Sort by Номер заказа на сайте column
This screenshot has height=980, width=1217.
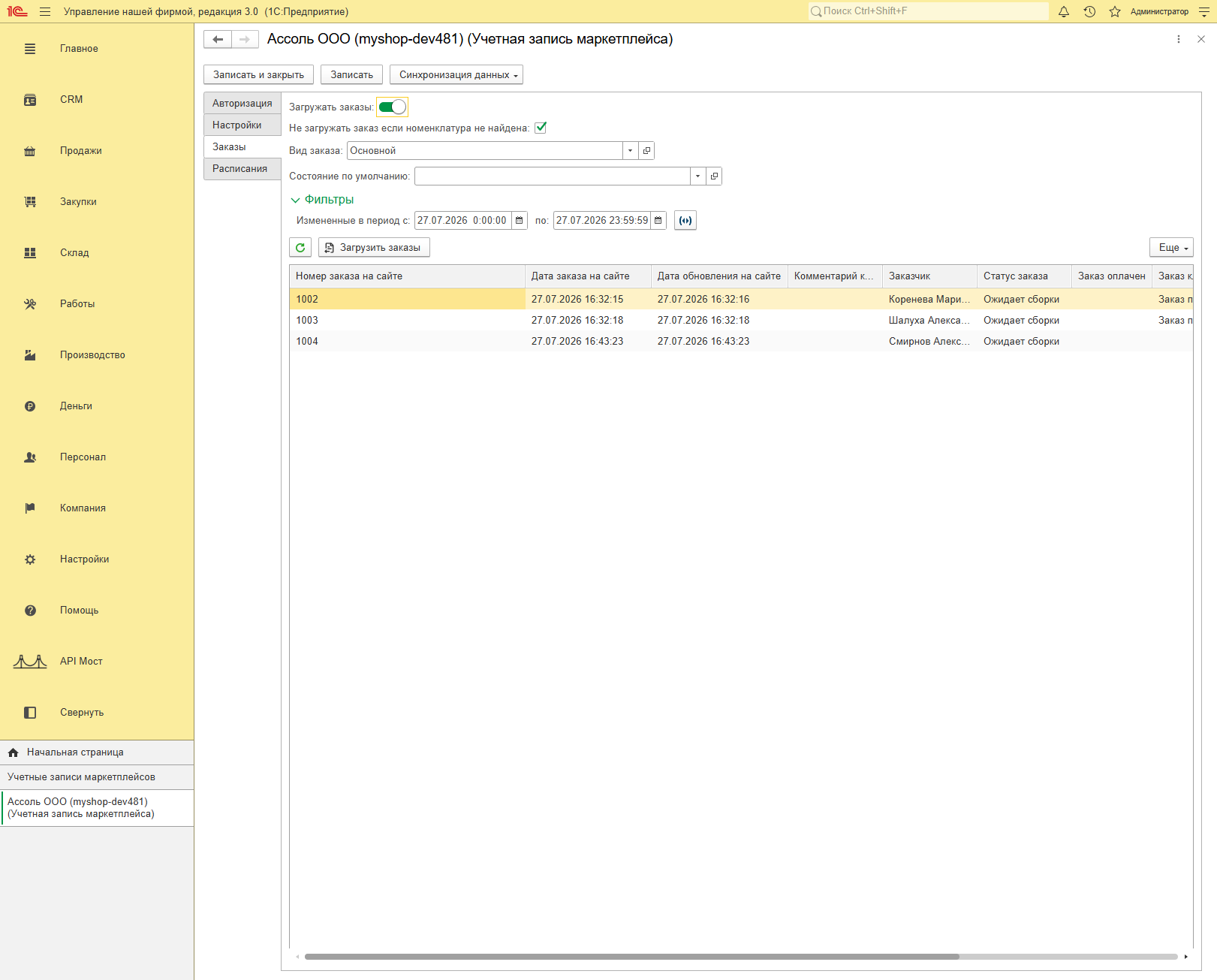407,276
